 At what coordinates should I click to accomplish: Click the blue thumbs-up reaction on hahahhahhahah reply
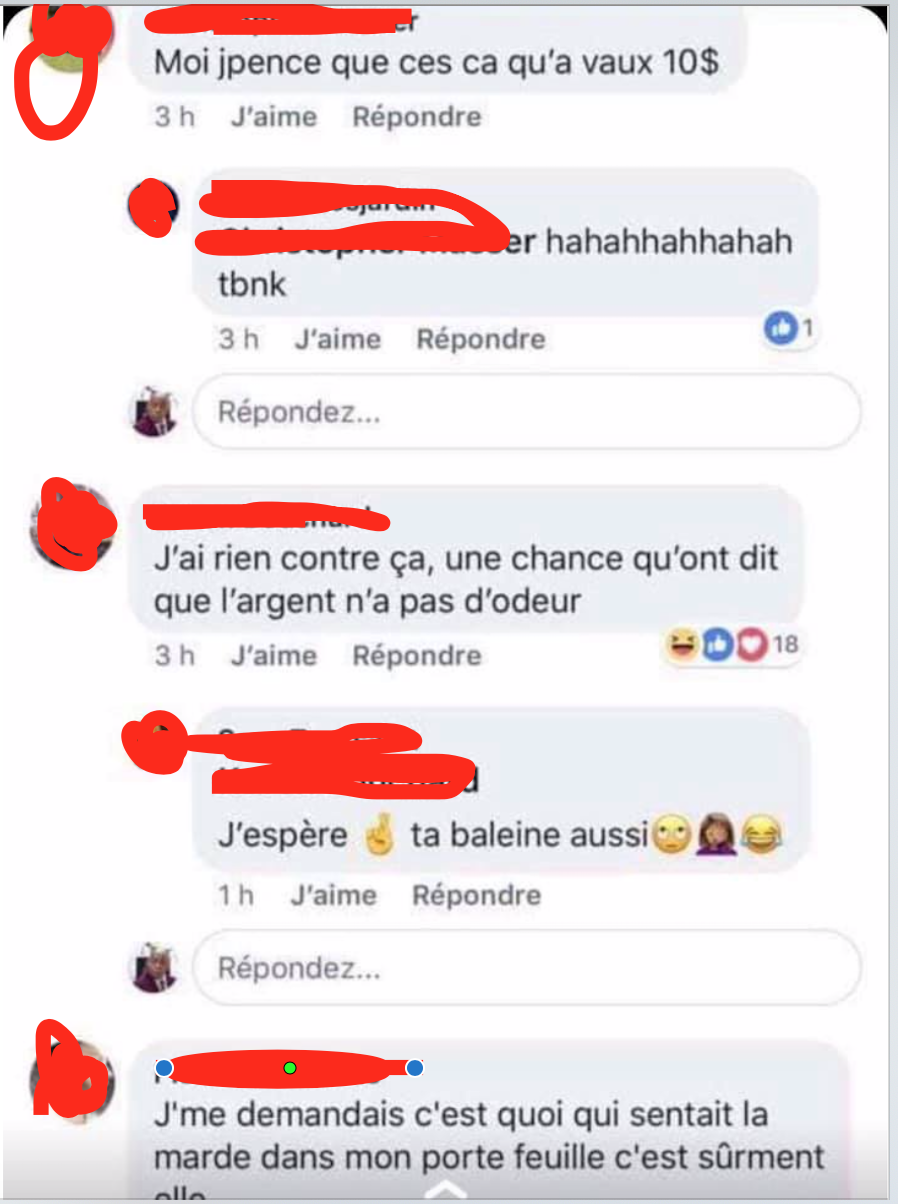pos(780,328)
